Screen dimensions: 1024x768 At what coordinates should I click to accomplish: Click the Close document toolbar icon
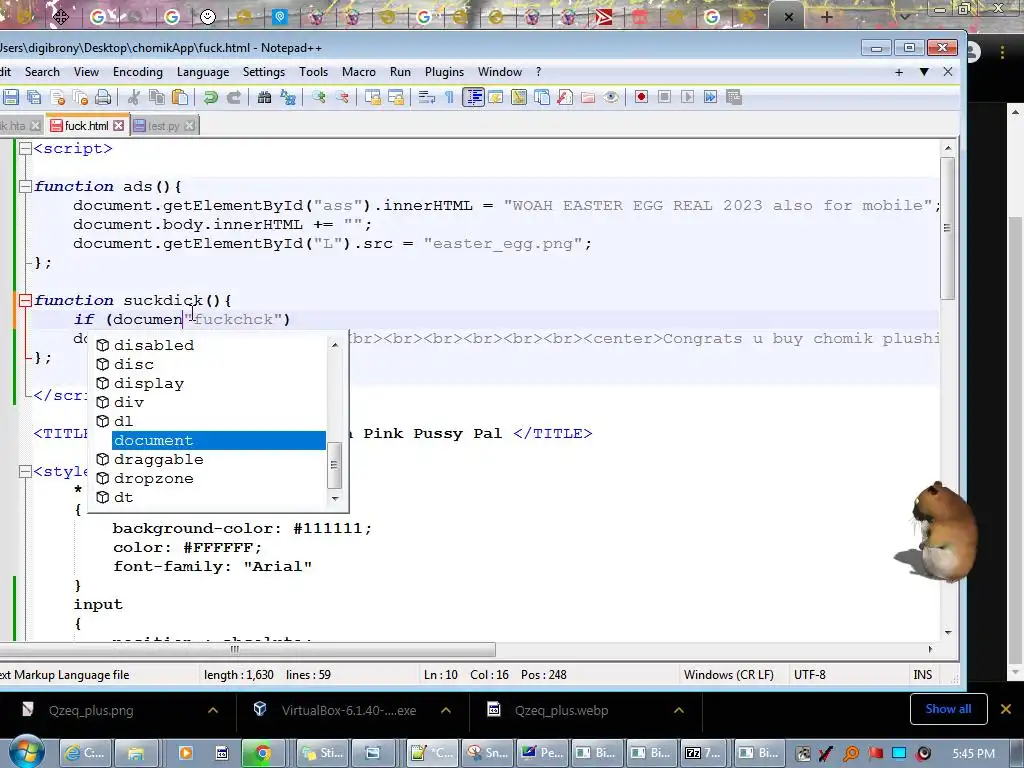point(57,97)
